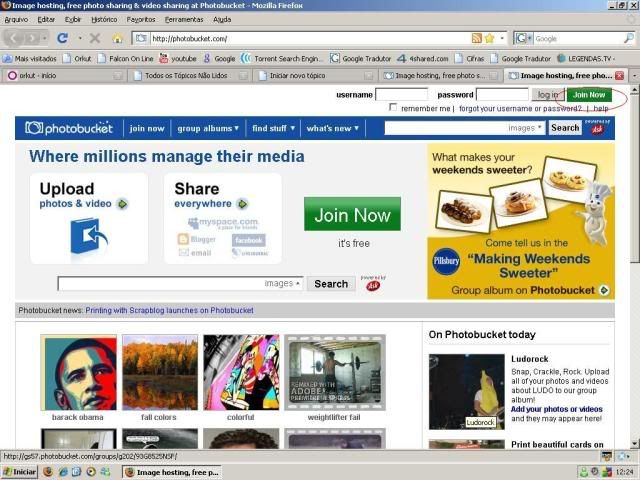This screenshot has width=640, height=480.
Task: Open the Arquivo menu
Action: pyautogui.click(x=16, y=19)
